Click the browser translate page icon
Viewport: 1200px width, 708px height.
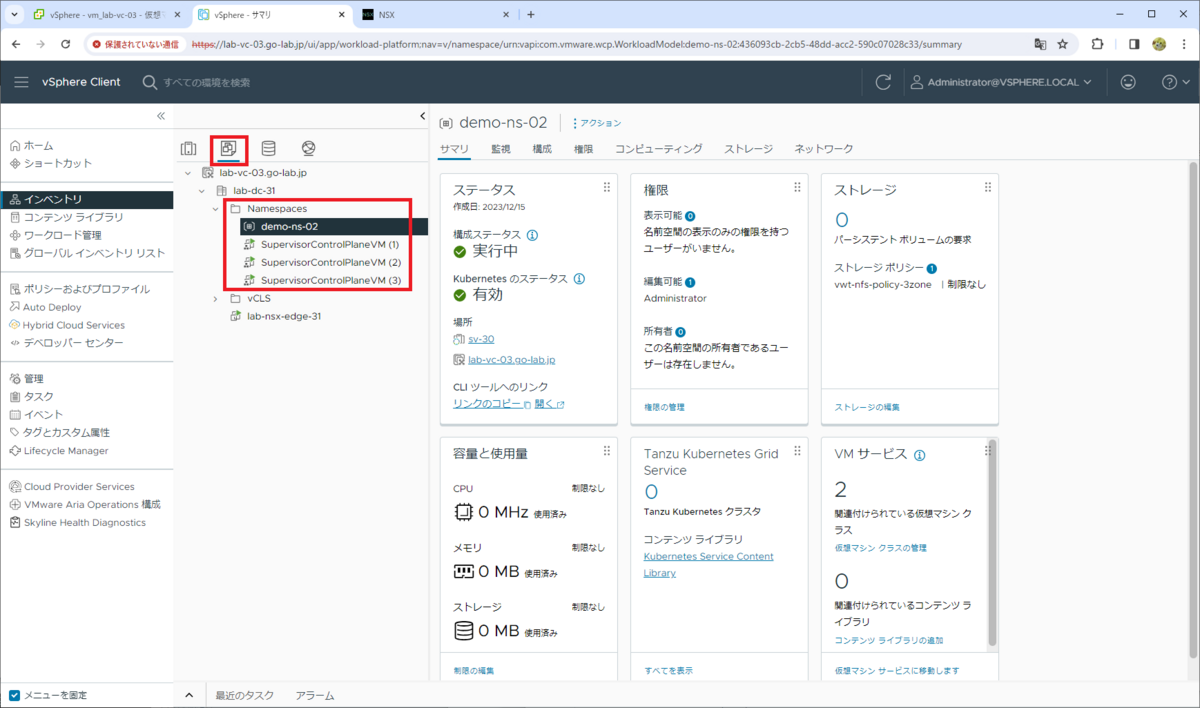click(x=1040, y=44)
